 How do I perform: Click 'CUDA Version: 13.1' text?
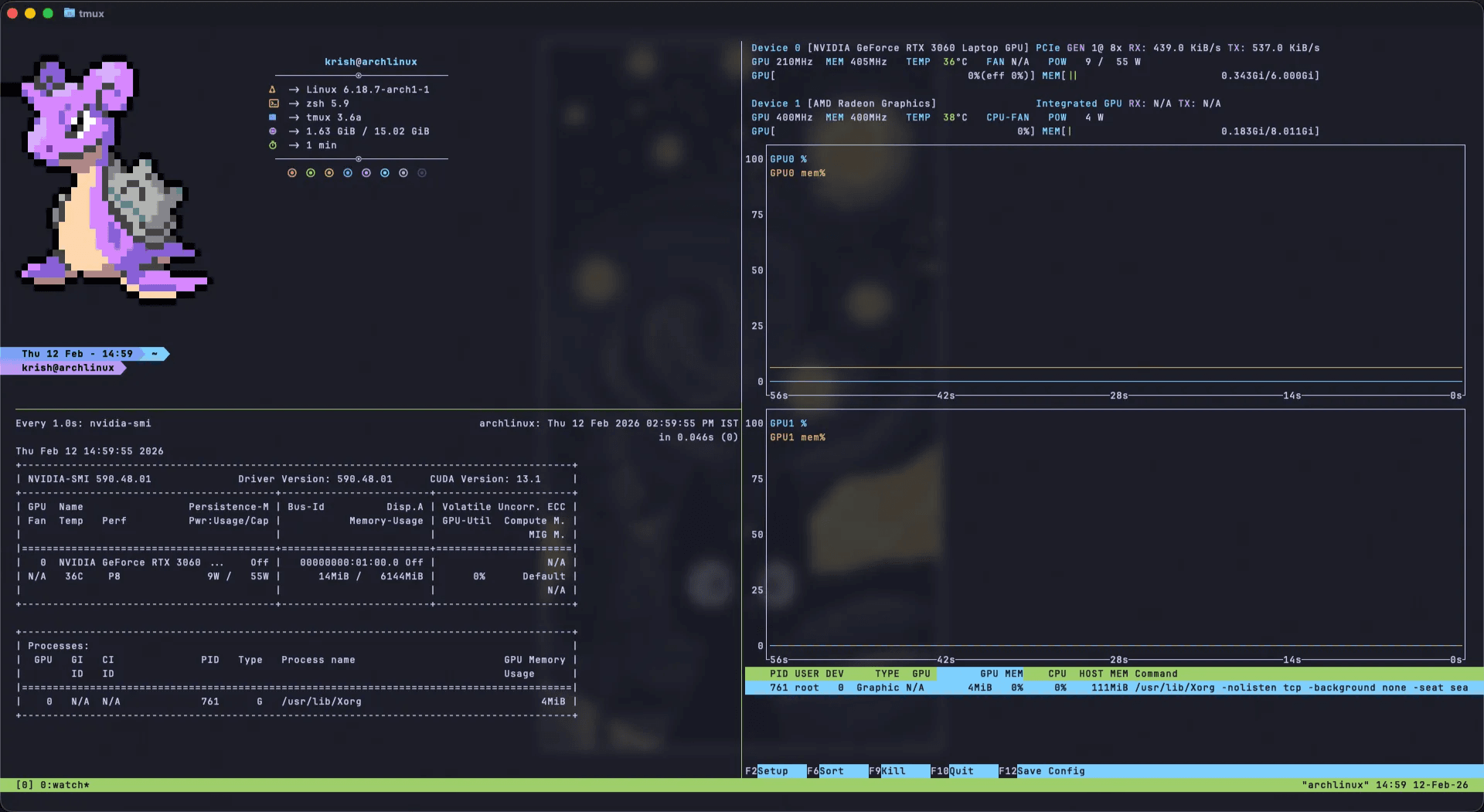click(x=485, y=479)
